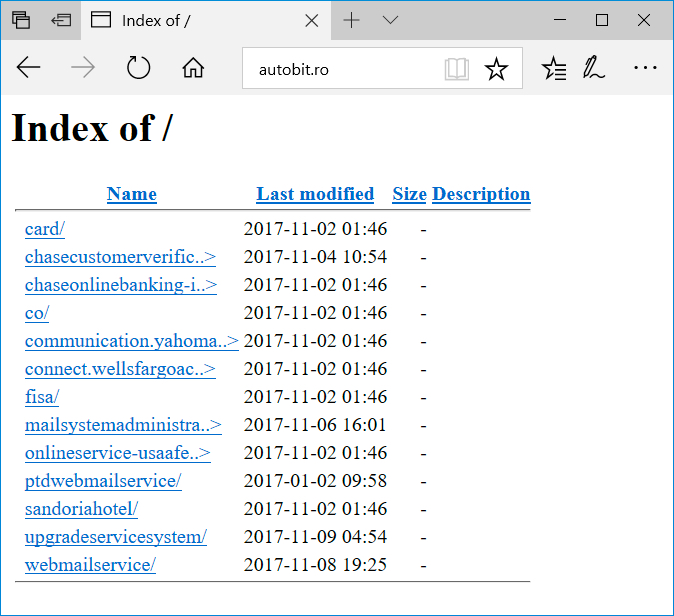
Task: Sort listing by Size column
Action: (409, 194)
